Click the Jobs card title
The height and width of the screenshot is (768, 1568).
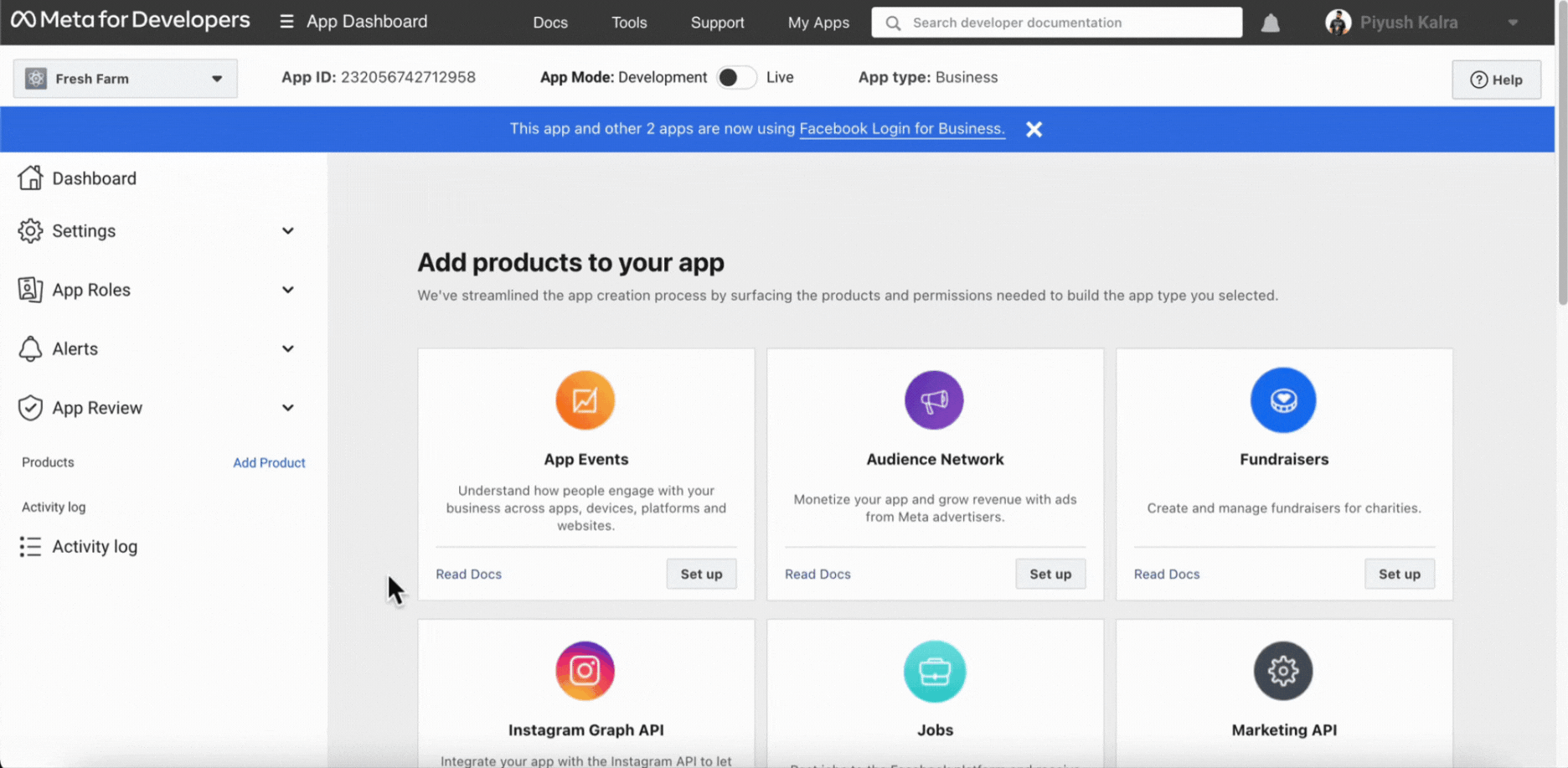(935, 729)
